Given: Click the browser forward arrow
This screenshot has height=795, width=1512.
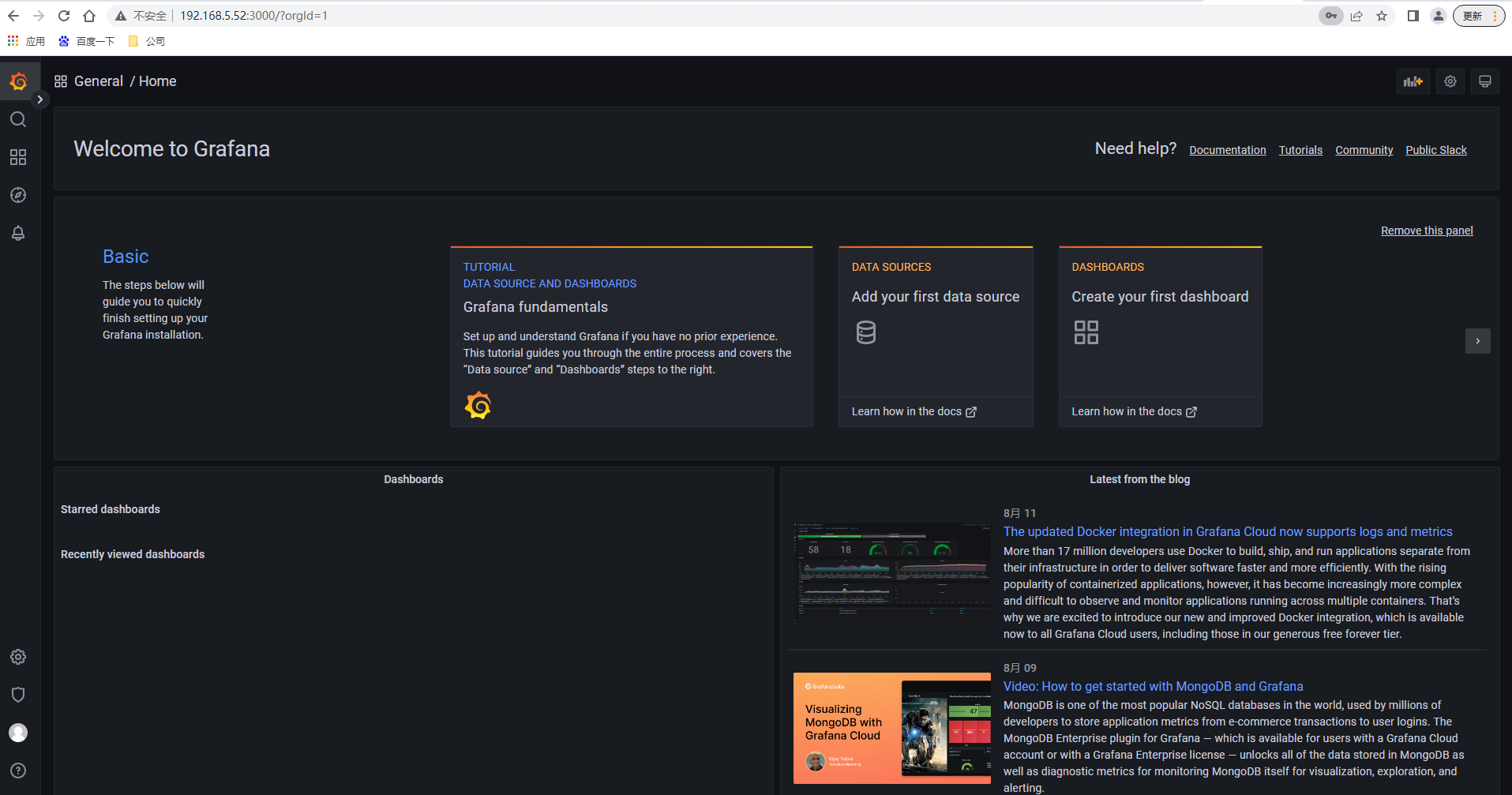Looking at the screenshot, I should click(39, 16).
